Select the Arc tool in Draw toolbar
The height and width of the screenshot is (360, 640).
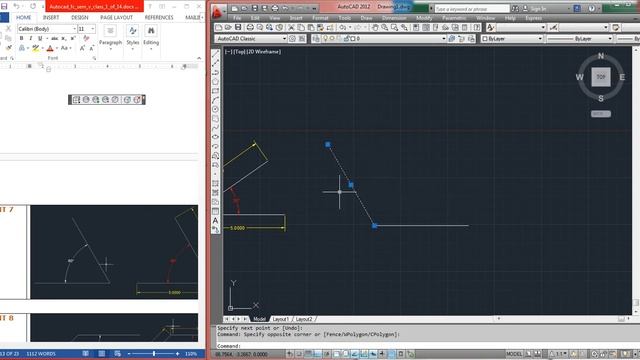(216, 100)
